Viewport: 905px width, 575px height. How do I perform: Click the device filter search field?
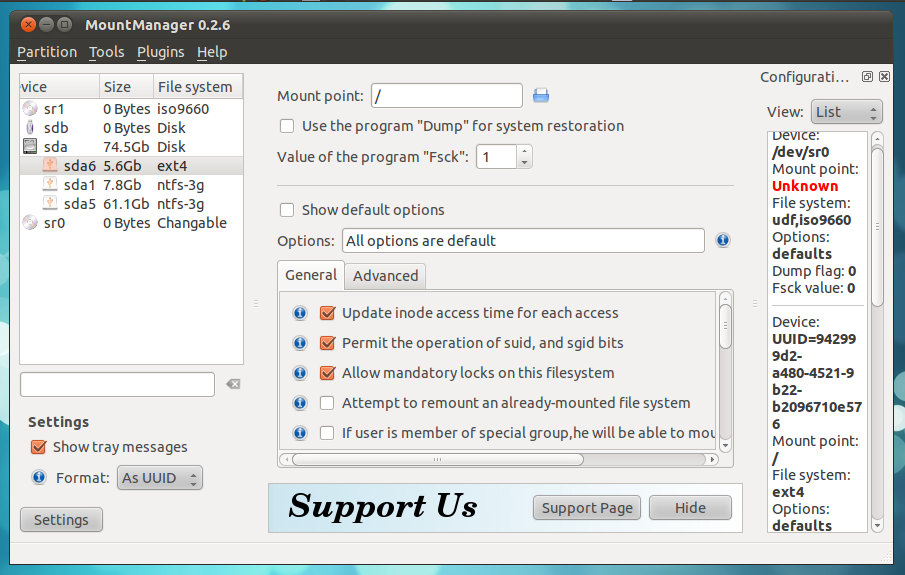tap(117, 384)
